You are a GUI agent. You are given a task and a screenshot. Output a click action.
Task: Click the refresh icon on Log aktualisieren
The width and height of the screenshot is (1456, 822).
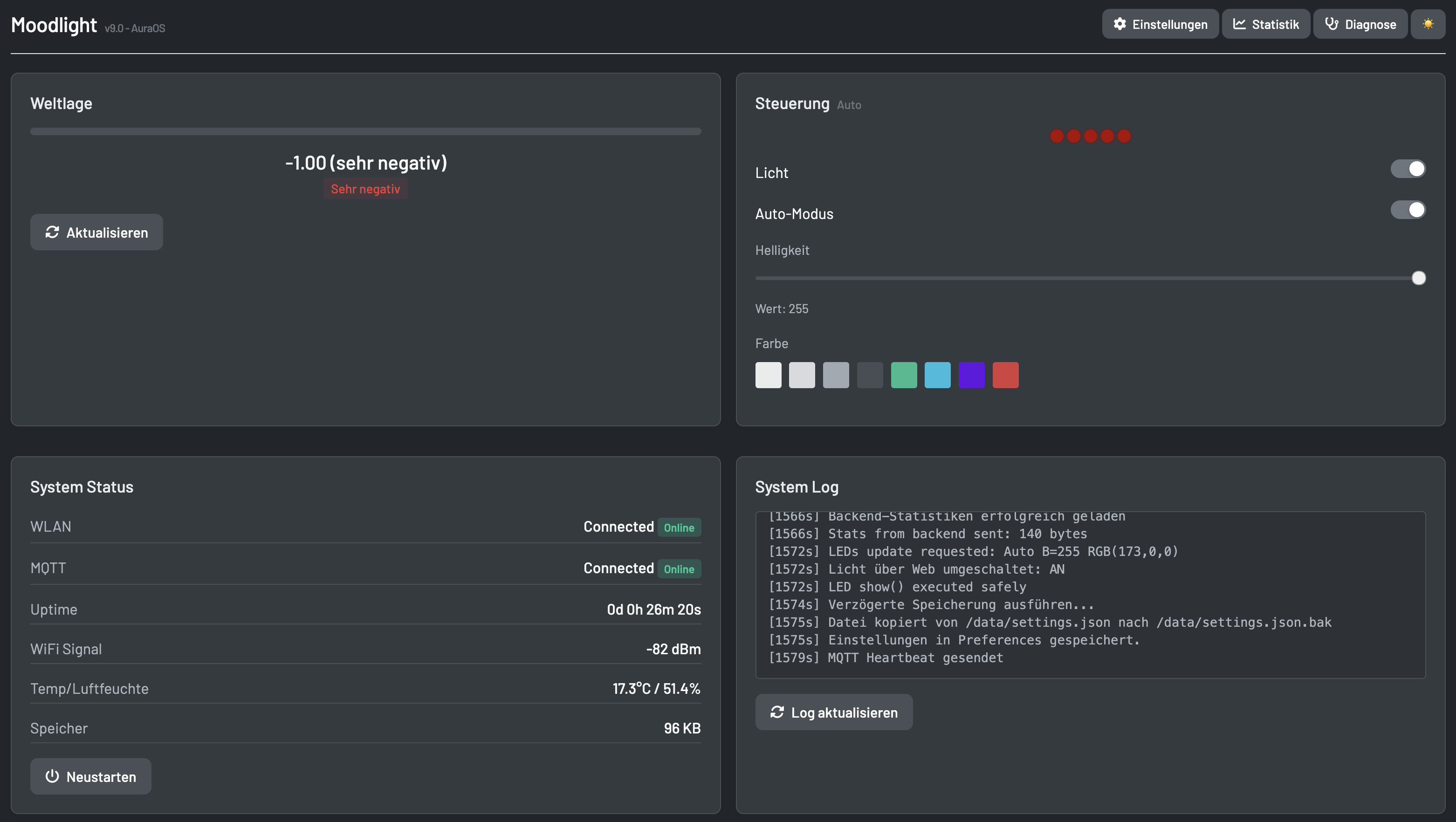pyautogui.click(x=777, y=712)
